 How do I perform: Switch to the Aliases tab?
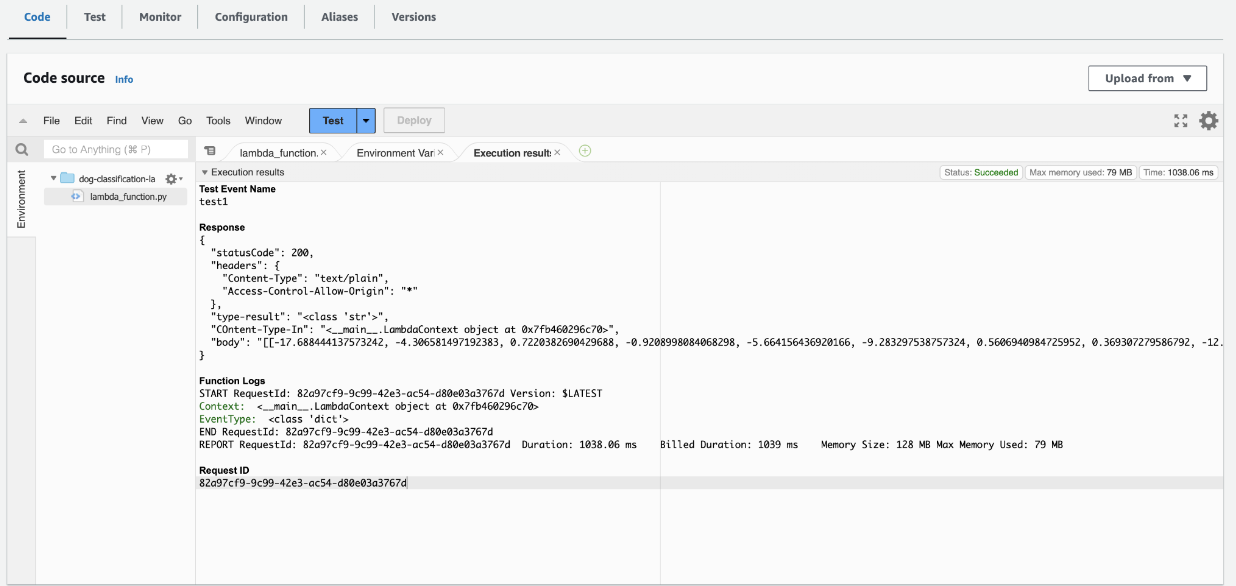click(x=339, y=17)
